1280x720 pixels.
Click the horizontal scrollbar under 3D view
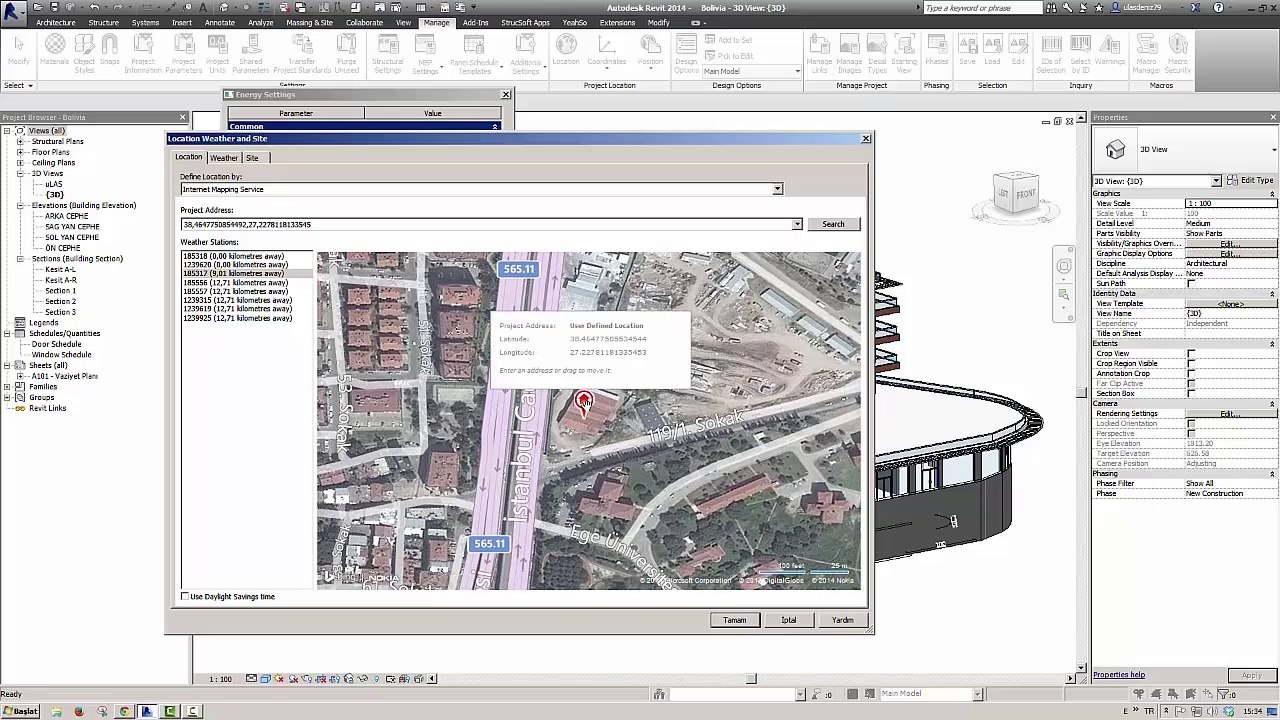tap(750, 679)
